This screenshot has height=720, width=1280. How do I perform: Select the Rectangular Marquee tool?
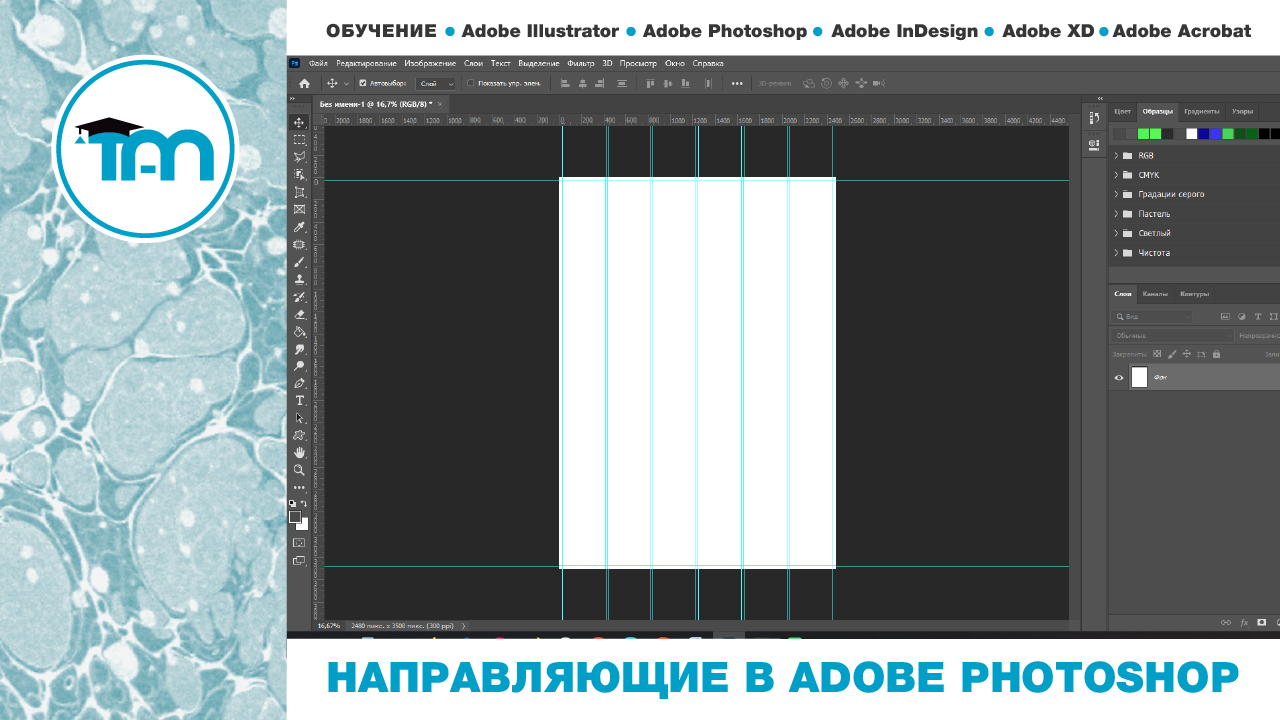299,140
